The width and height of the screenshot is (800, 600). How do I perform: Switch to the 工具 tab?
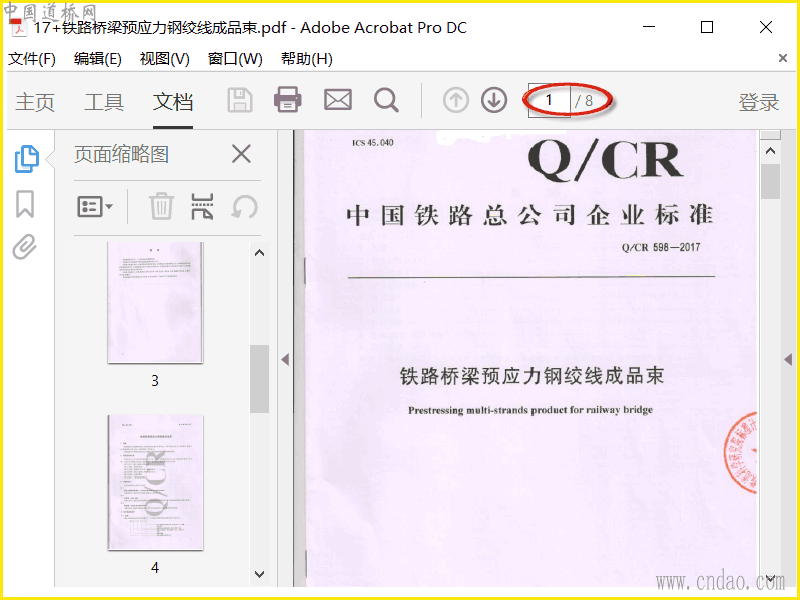104,102
